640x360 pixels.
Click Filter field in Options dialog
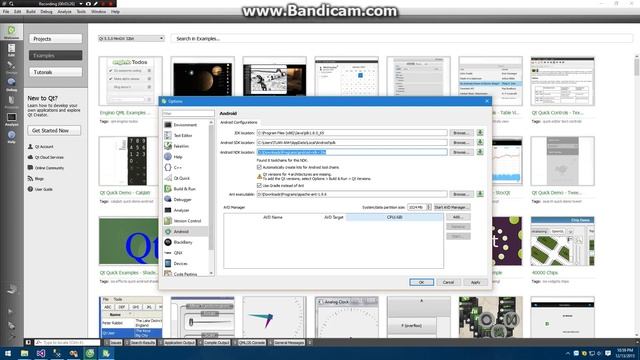188,113
